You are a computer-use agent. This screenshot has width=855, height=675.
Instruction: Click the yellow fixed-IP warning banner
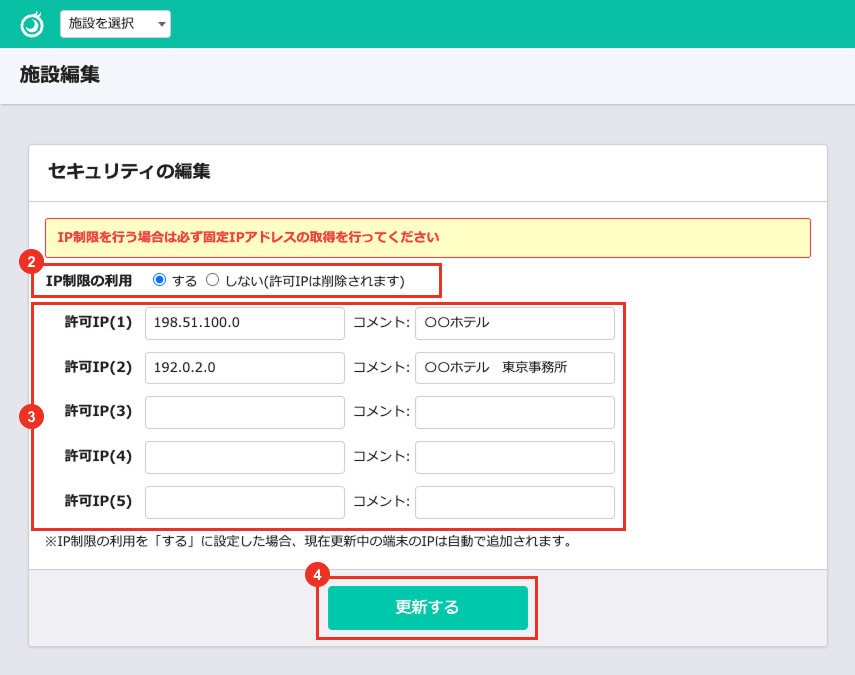tap(427, 238)
